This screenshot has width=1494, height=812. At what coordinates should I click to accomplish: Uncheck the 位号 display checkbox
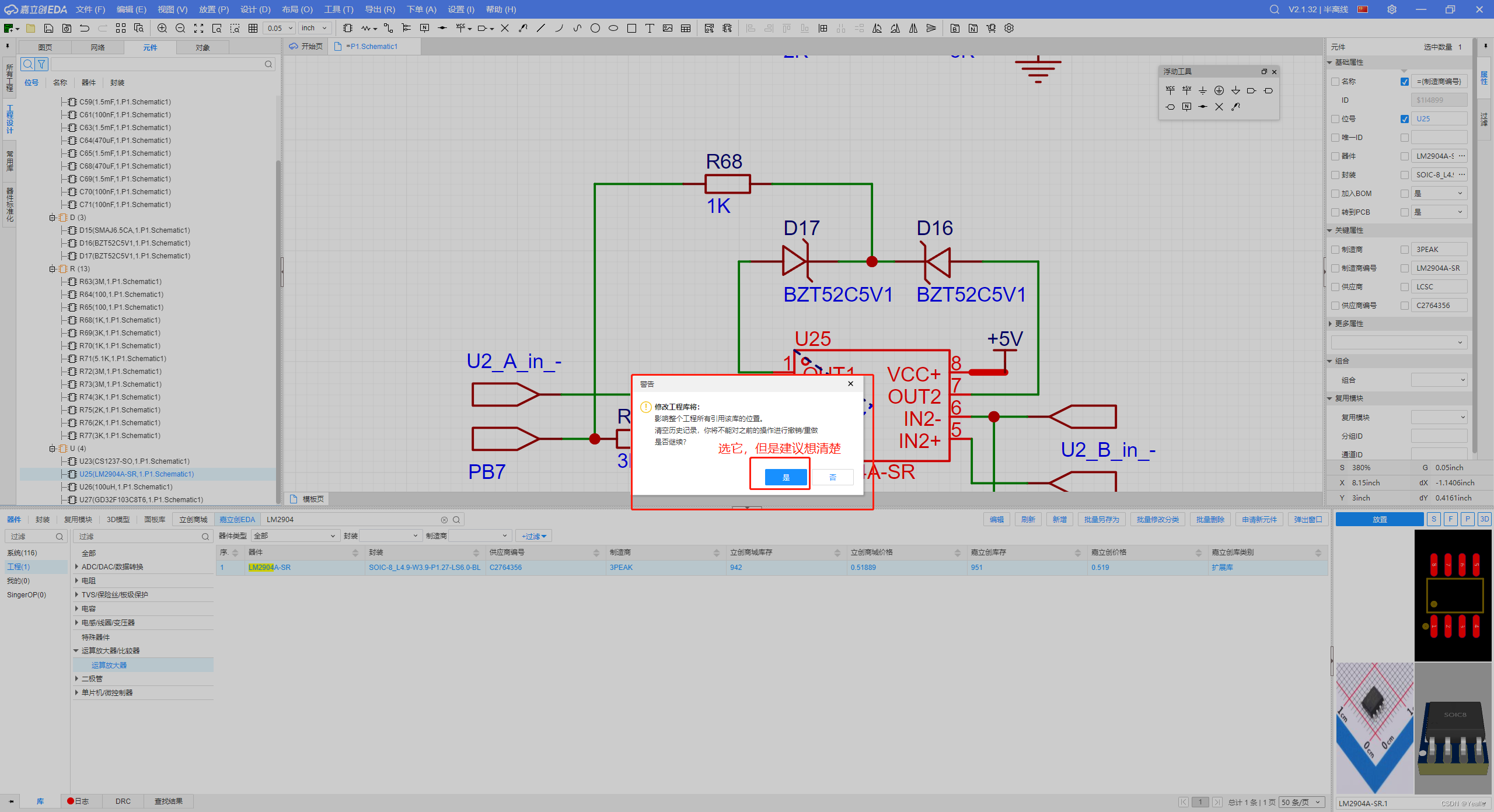click(x=1404, y=119)
